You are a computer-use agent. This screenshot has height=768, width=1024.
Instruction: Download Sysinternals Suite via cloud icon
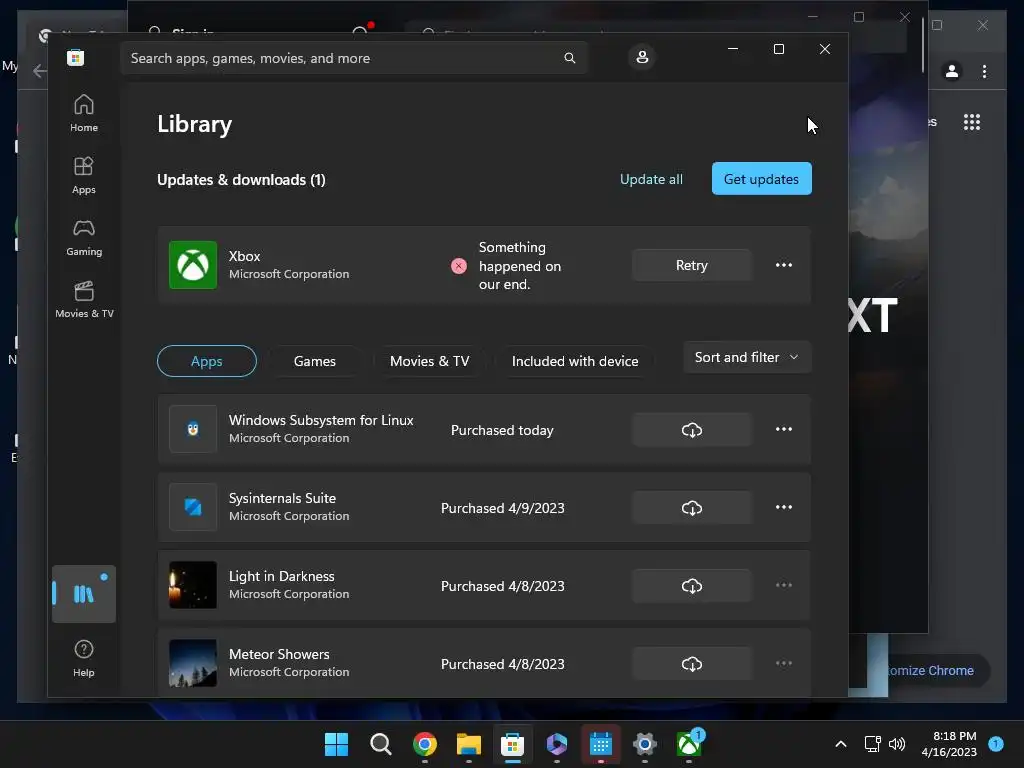pyautogui.click(x=692, y=508)
